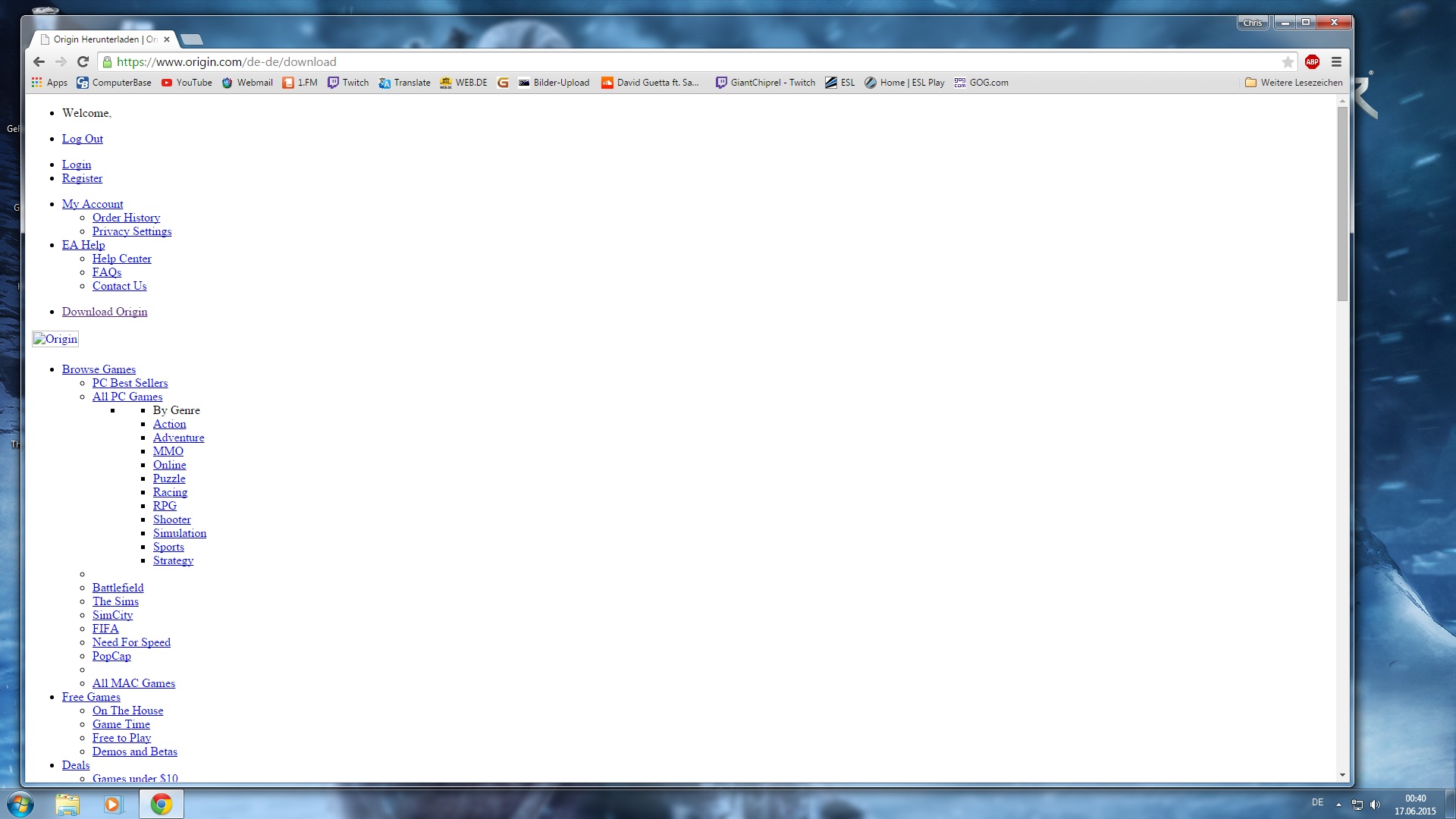Image resolution: width=1456 pixels, height=819 pixels.
Task: Click the Windows Start button
Action: 20,804
